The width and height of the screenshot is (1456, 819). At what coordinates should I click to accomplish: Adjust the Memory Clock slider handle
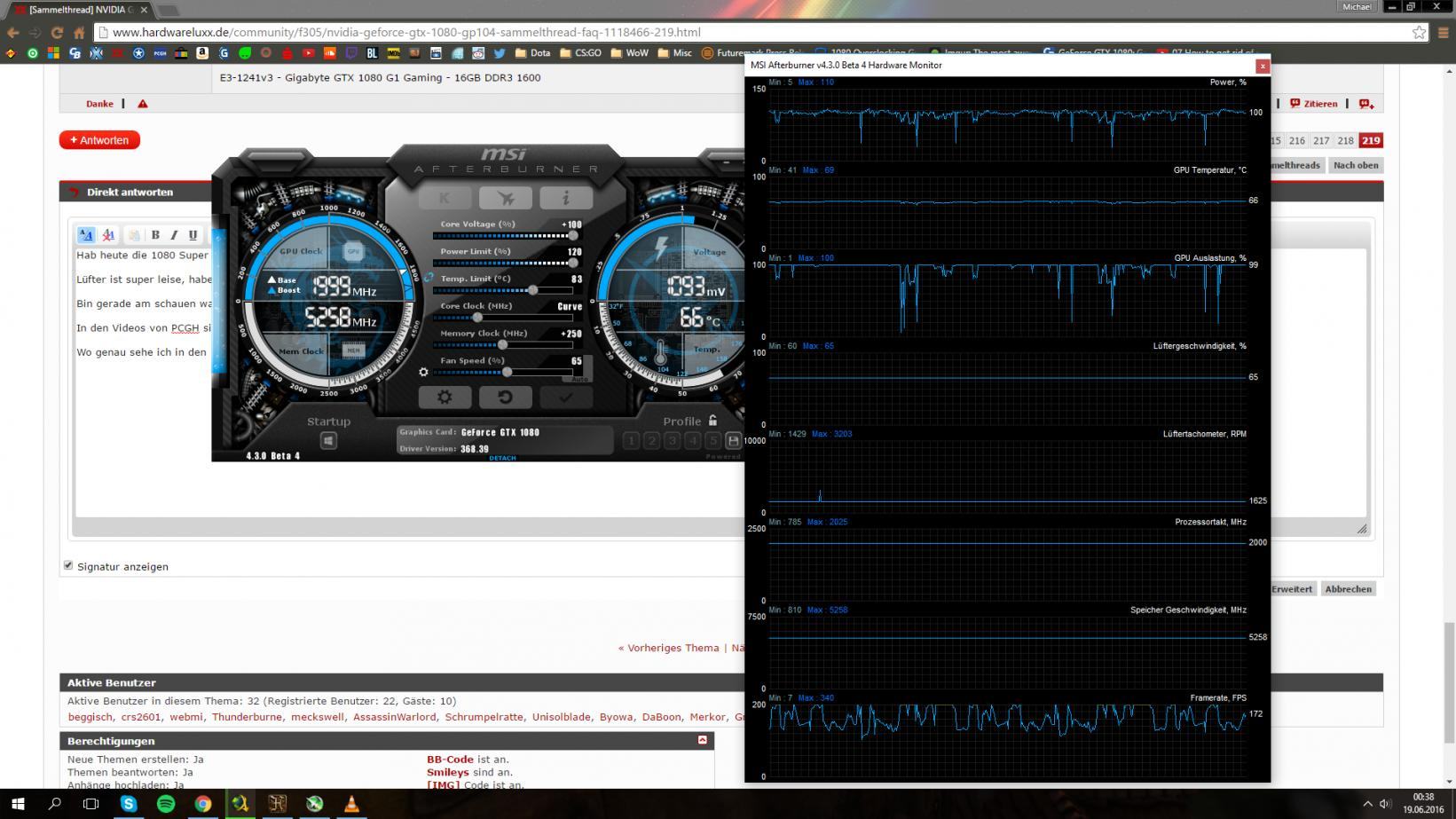point(502,344)
